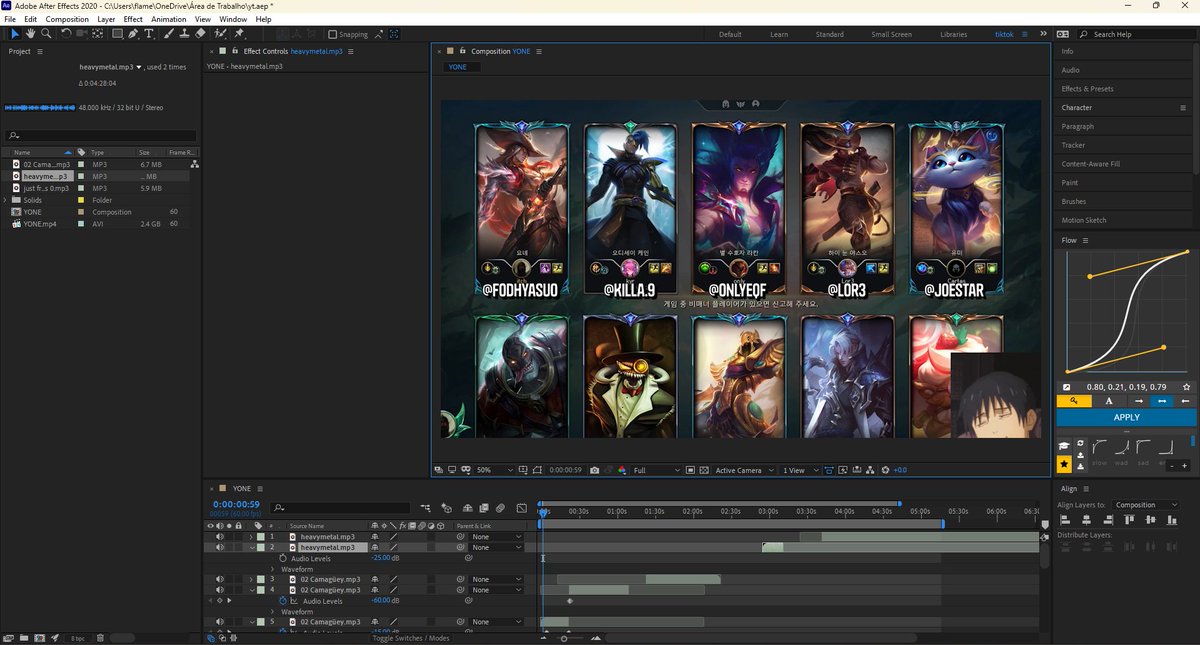Screen dimensions: 1200x645
Task: Open the Animation menu
Action: (168, 19)
